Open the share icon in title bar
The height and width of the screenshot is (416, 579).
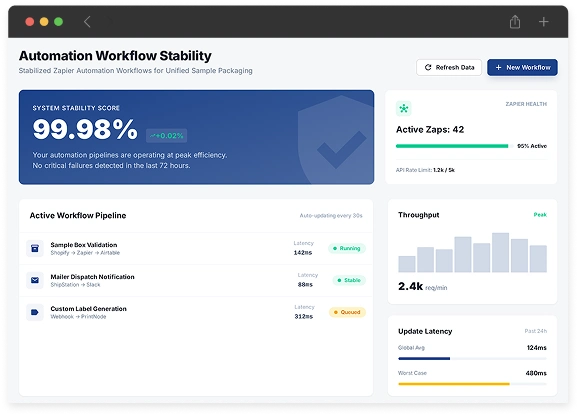(x=515, y=22)
